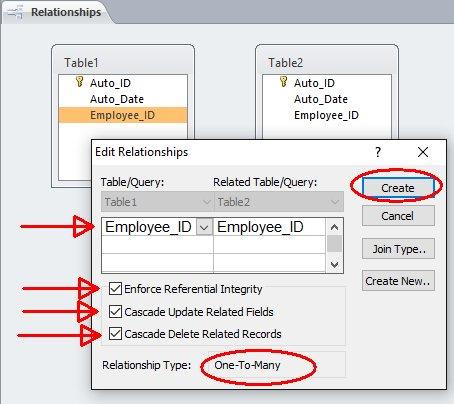Screen dimensions: 454x404
Task: Open the Join Type options
Action: click(x=398, y=249)
